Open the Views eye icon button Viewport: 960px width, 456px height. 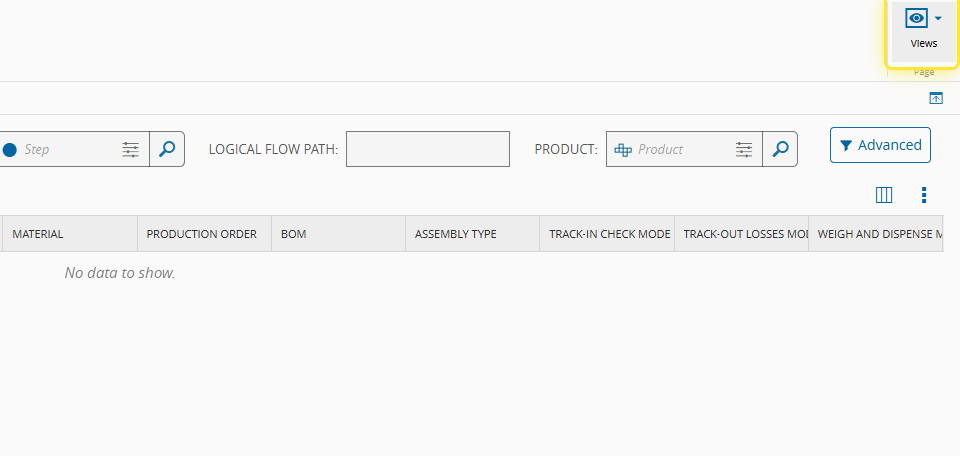[x=918, y=19]
